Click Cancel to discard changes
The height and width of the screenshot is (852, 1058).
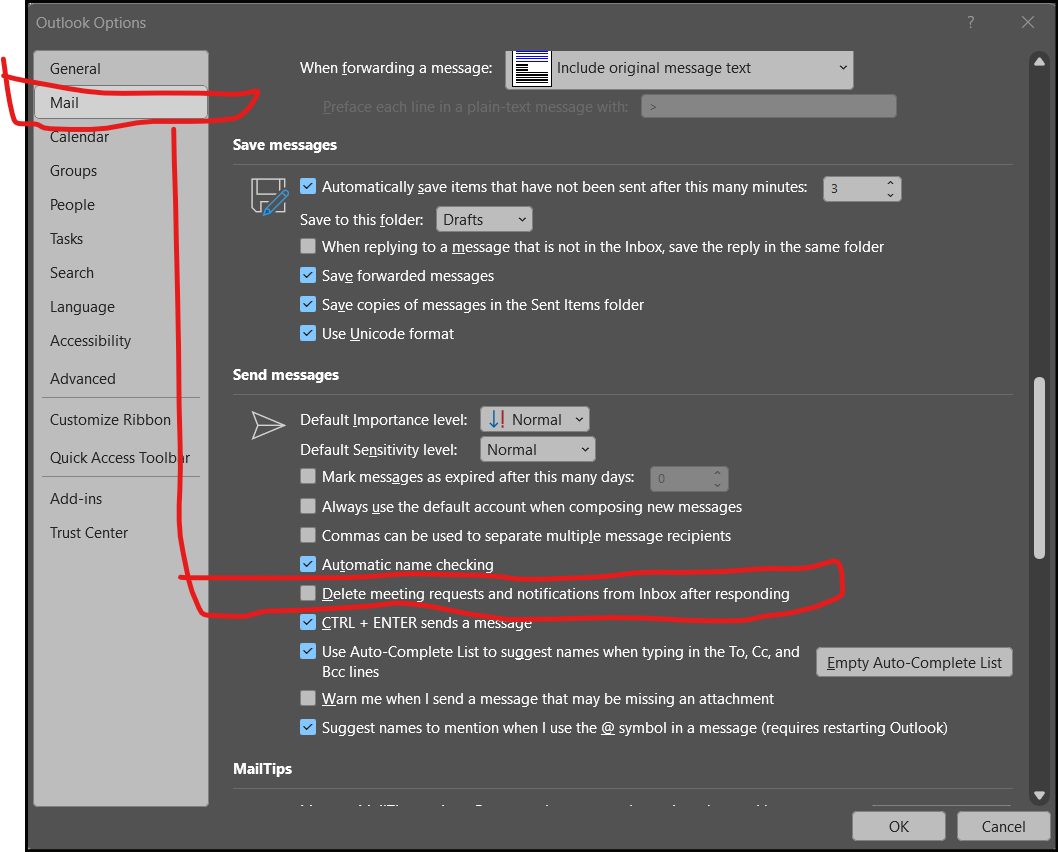coord(1003,826)
